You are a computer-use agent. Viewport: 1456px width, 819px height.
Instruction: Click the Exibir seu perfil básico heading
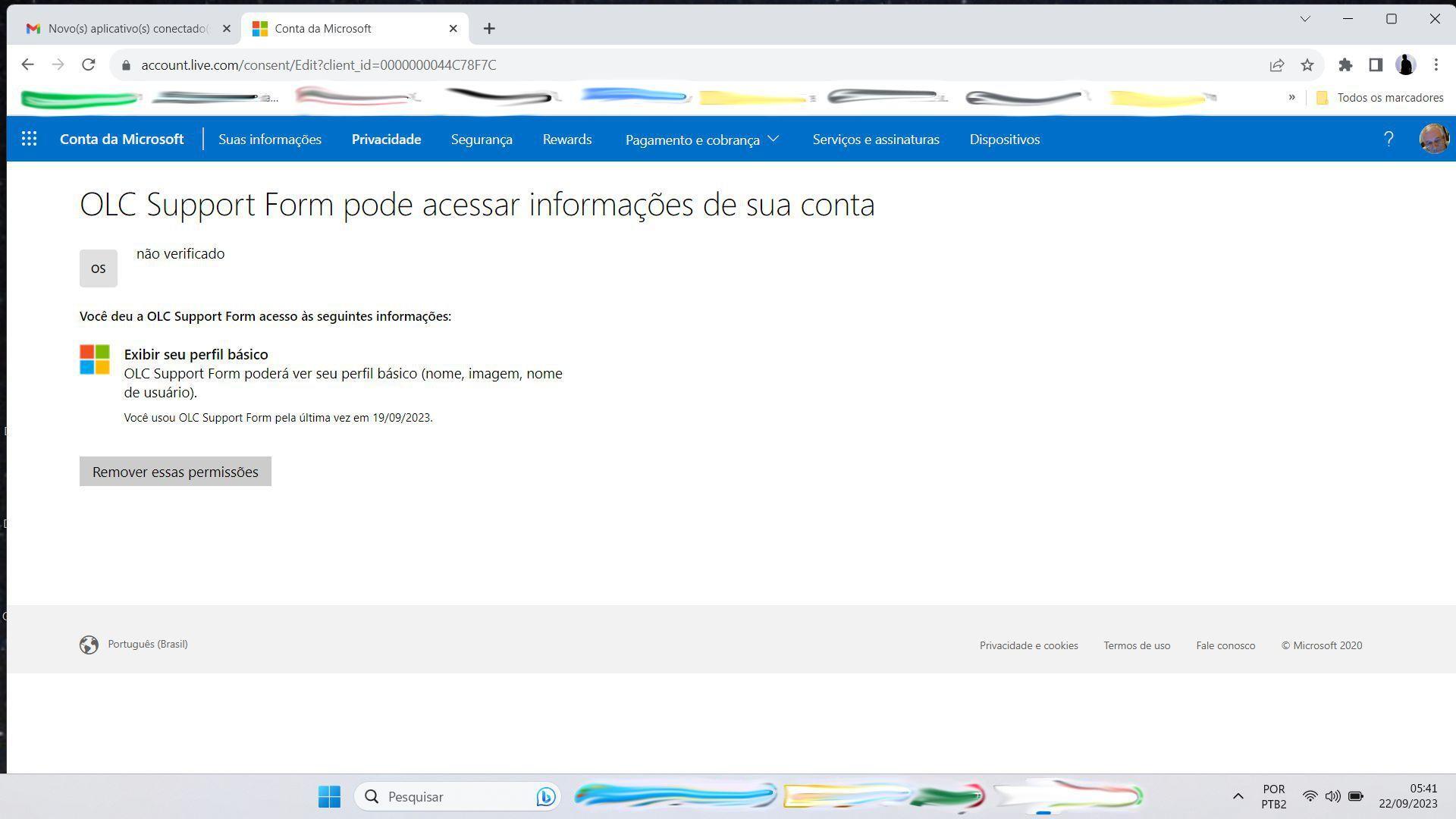coord(196,355)
